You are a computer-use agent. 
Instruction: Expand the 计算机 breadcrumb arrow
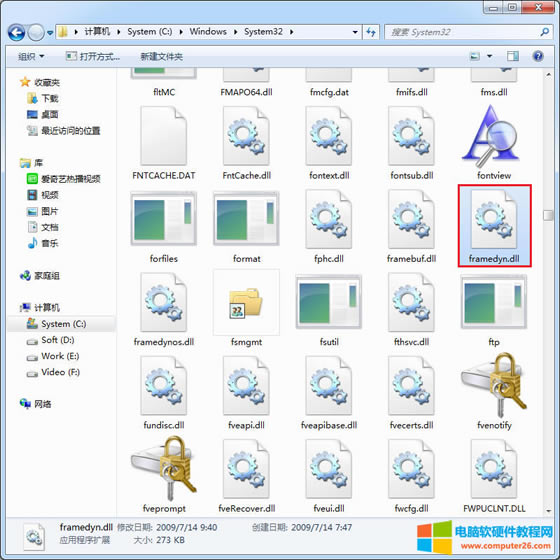[119, 32]
